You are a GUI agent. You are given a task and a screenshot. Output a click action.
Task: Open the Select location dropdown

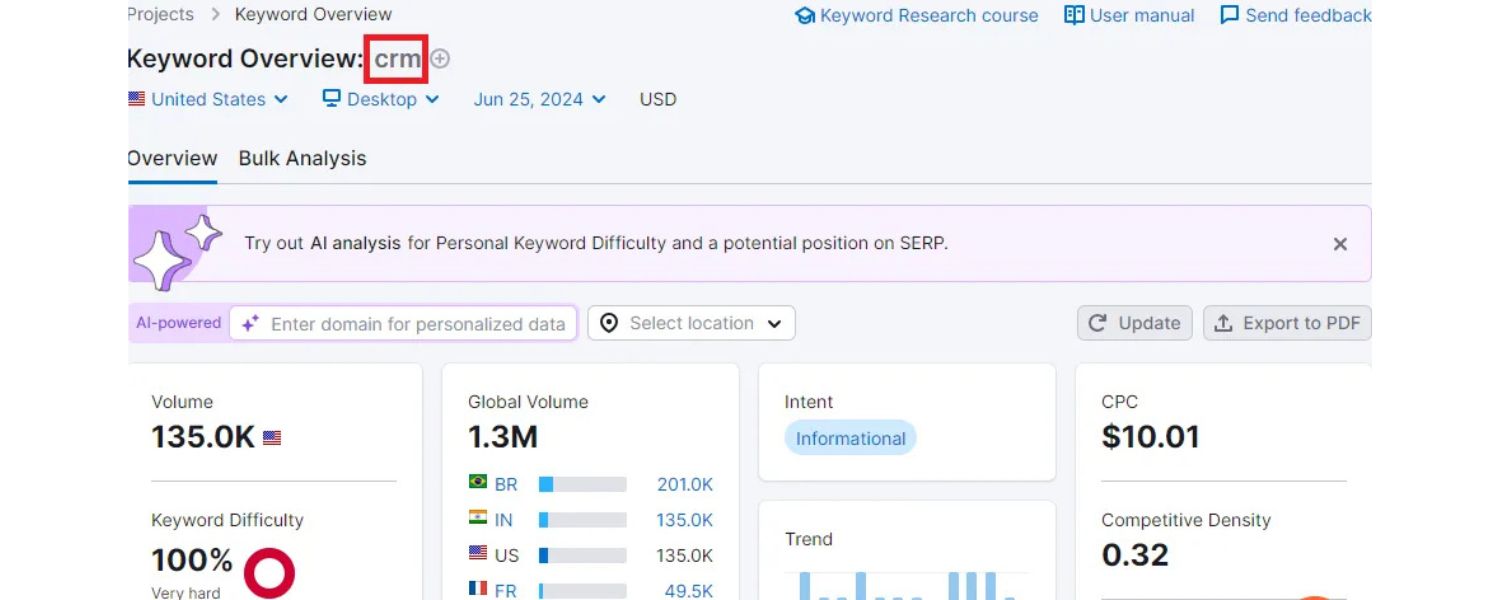pos(691,324)
